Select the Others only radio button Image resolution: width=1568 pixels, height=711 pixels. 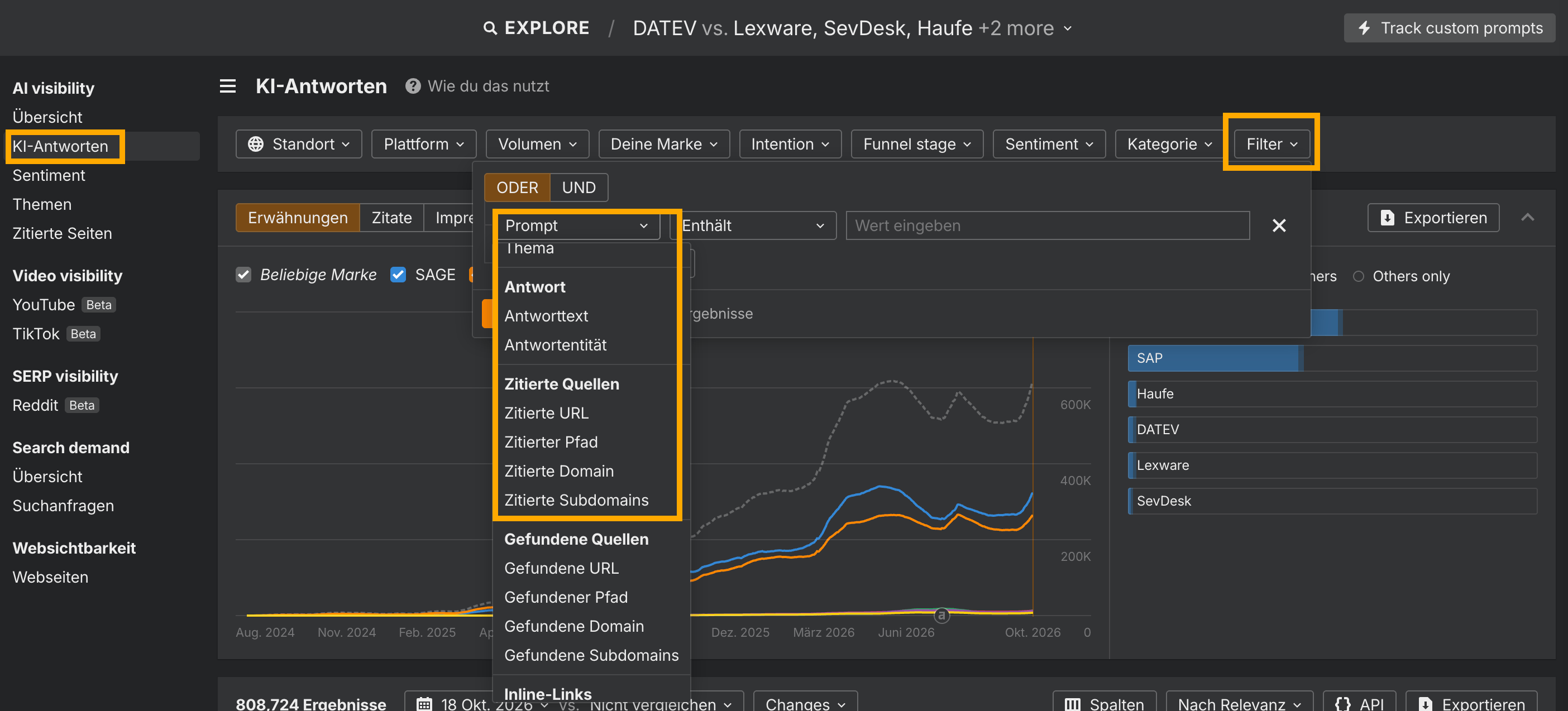1358,276
